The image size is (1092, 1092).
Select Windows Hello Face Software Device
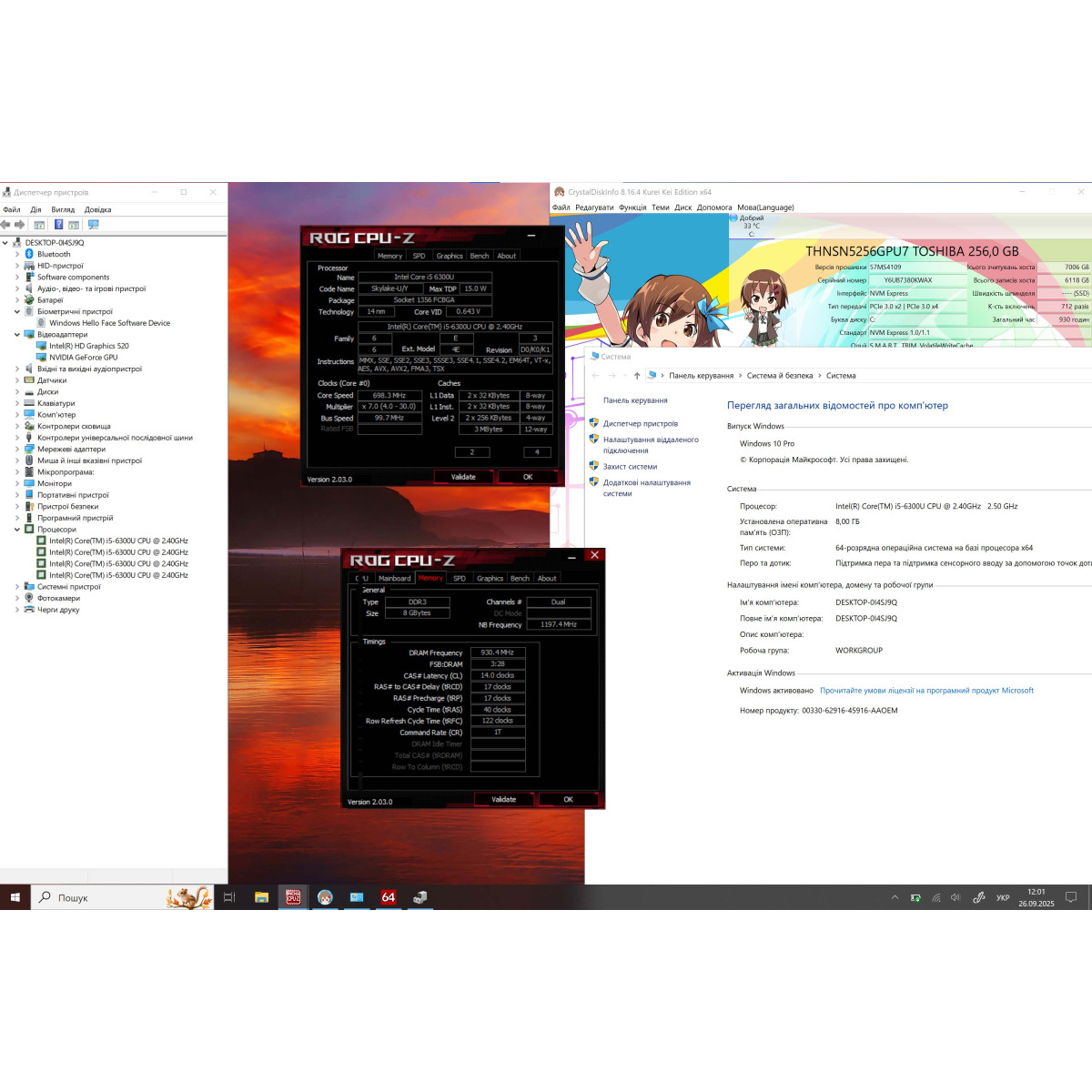pos(109,323)
